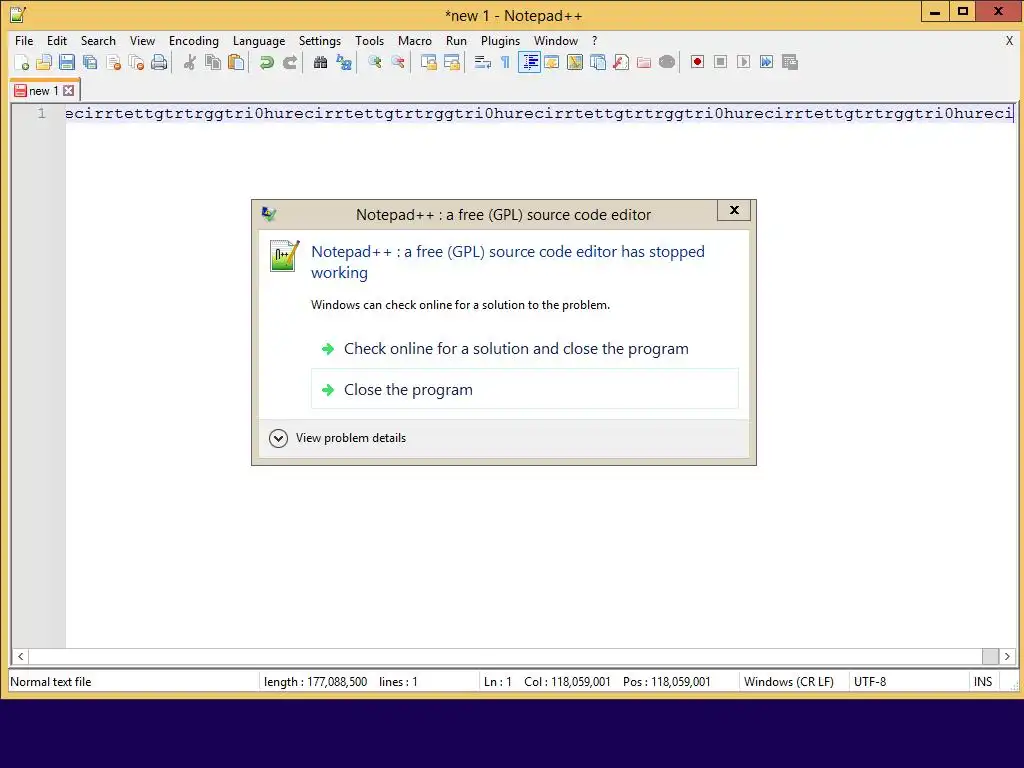This screenshot has height=768, width=1024.
Task: Open the Window menu
Action: pos(556,40)
